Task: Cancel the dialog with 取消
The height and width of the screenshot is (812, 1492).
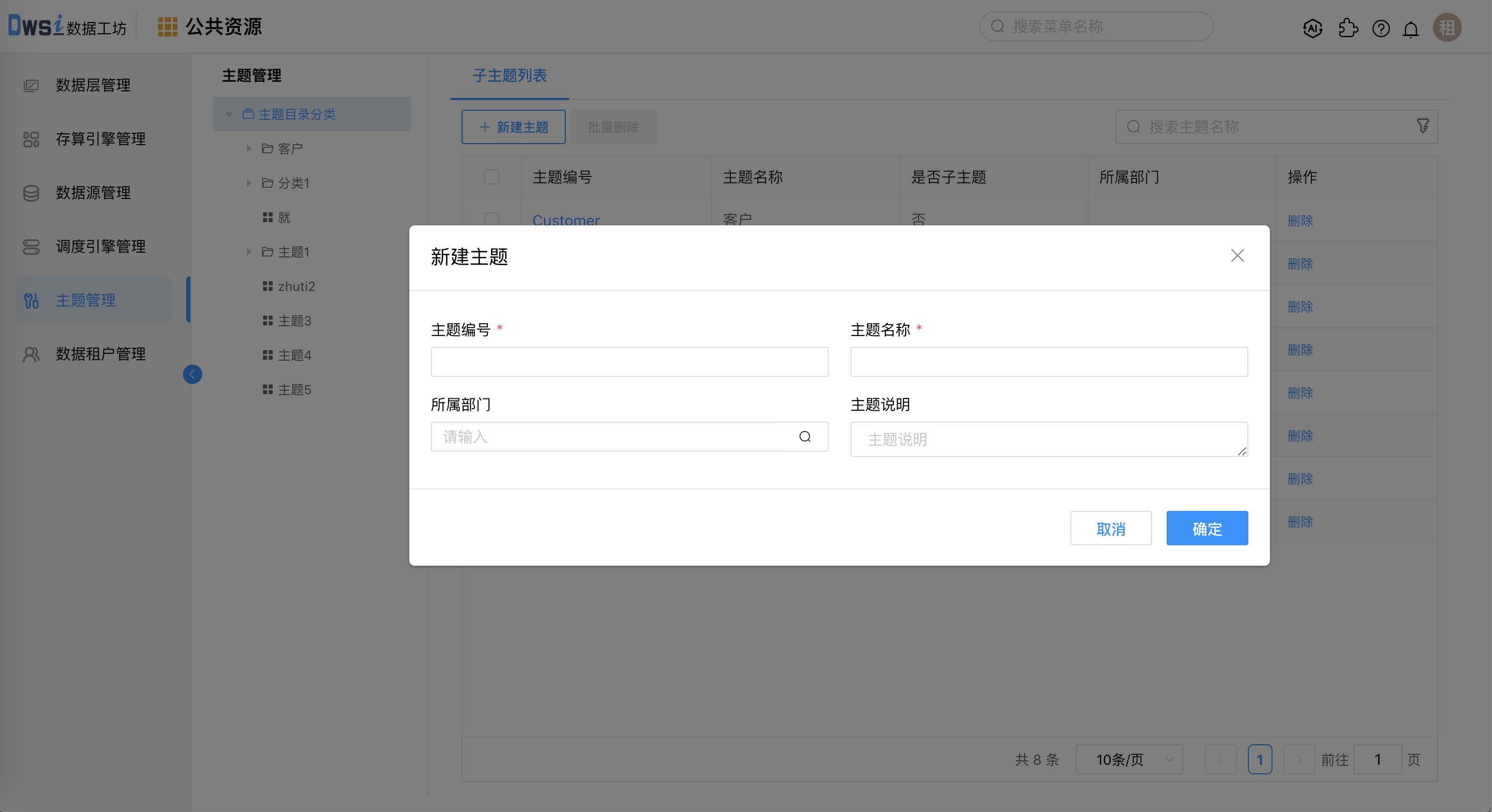Action: pyautogui.click(x=1110, y=528)
